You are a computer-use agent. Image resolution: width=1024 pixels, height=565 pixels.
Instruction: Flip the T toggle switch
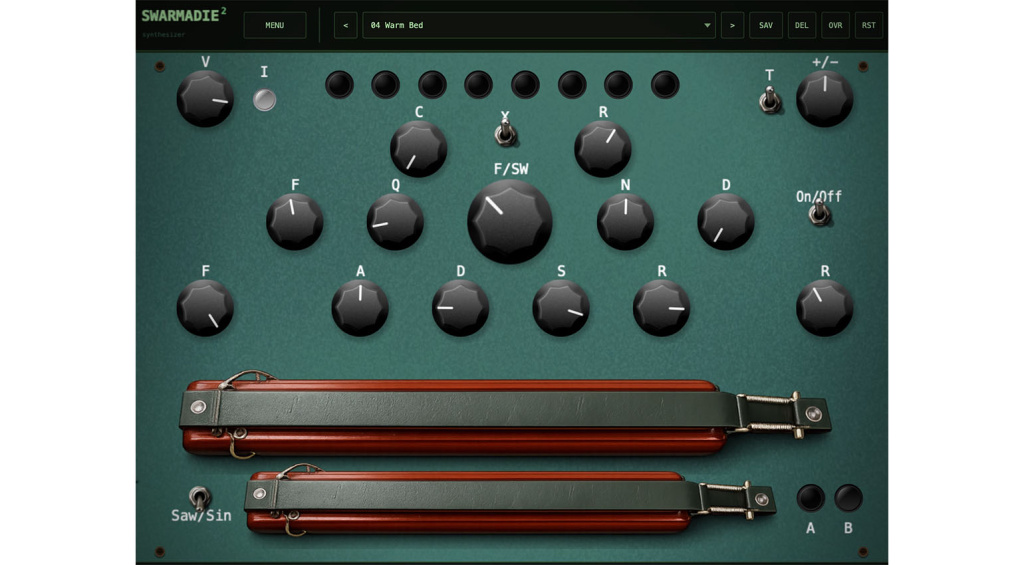770,100
